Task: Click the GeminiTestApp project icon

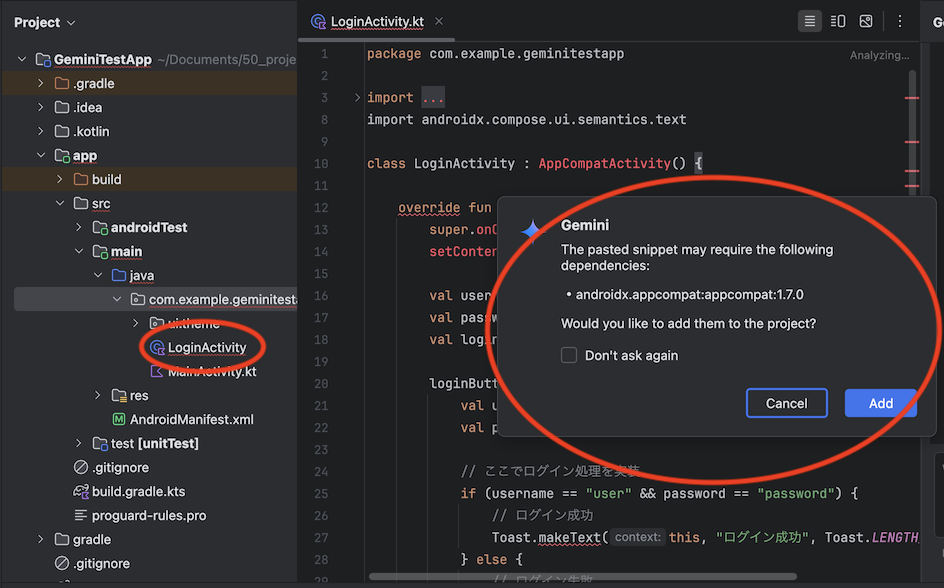Action: tap(43, 59)
